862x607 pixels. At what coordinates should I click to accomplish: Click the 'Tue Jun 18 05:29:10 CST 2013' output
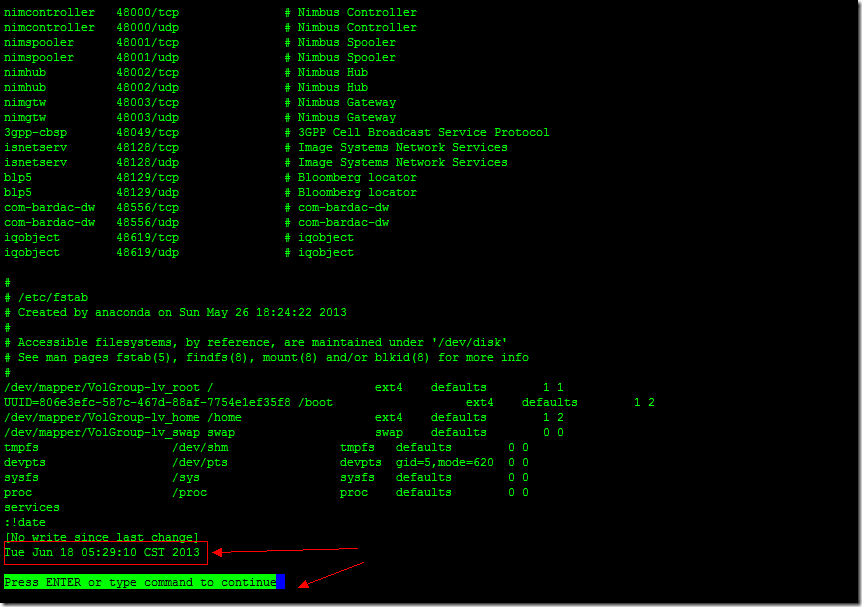(x=102, y=552)
